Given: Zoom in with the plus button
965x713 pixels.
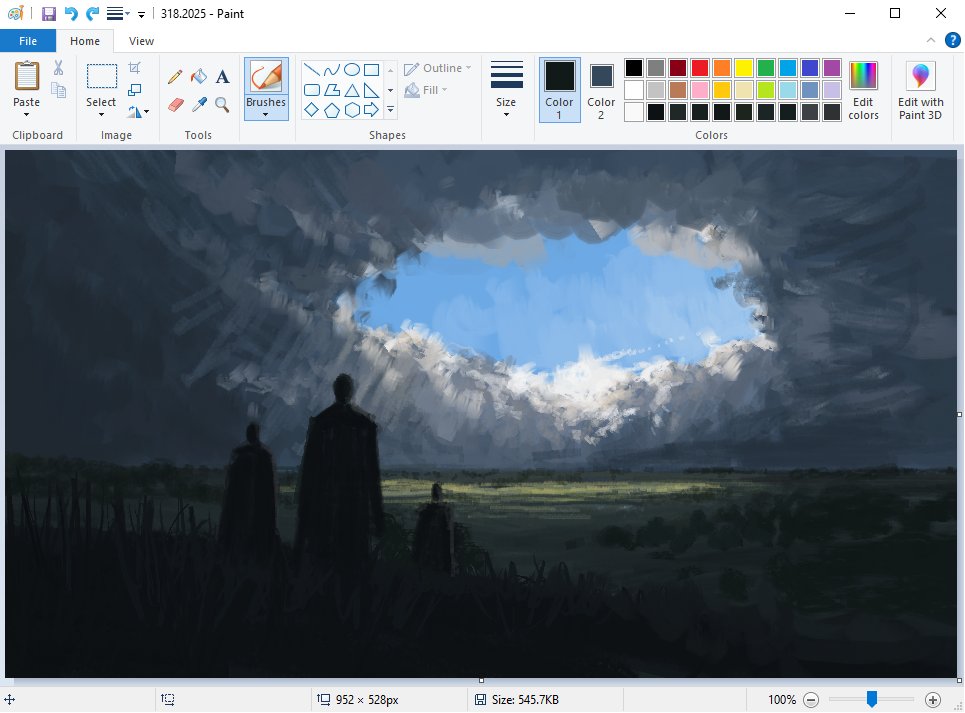Looking at the screenshot, I should pos(933,699).
